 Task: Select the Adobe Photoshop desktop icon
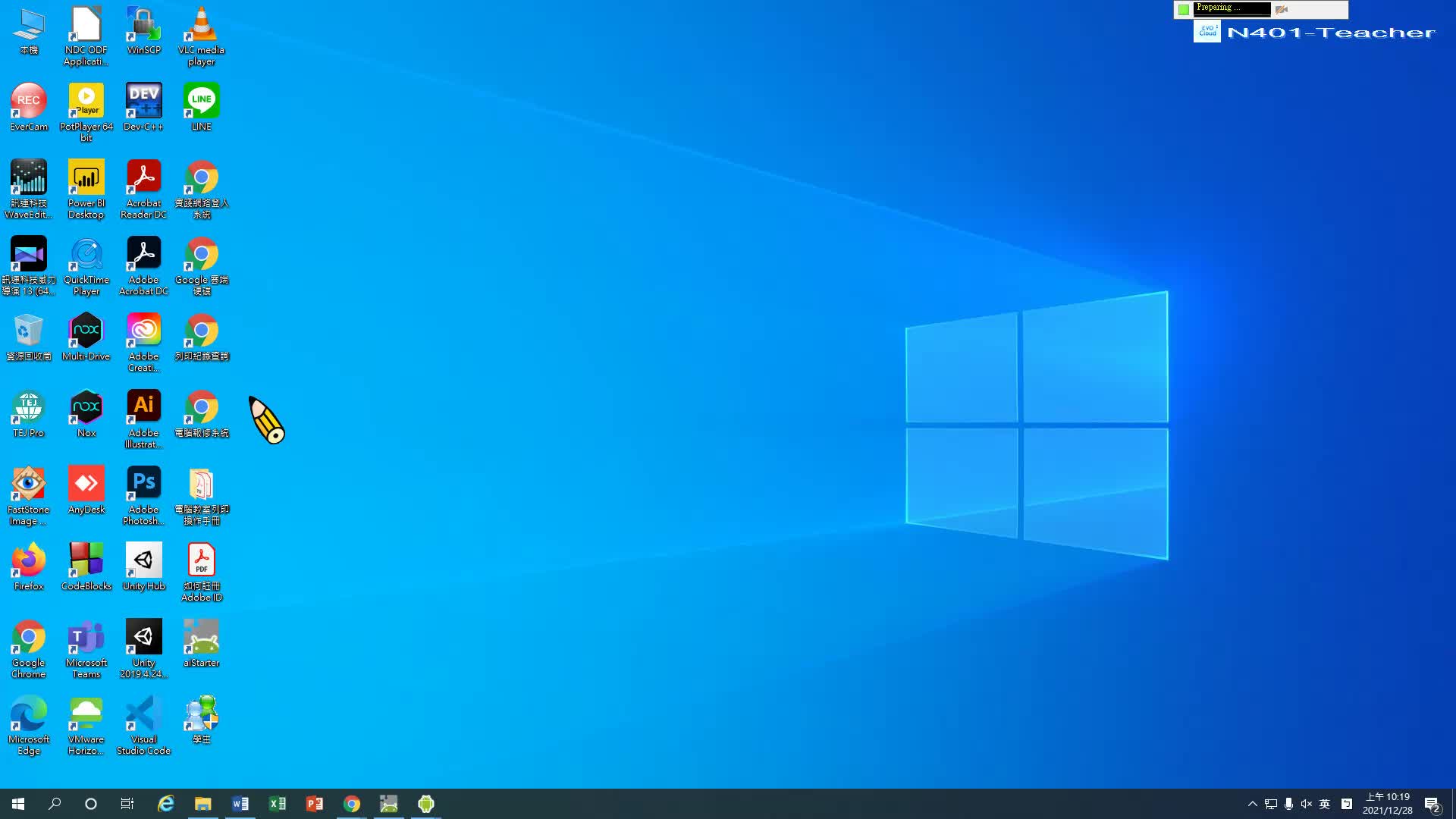coord(143,495)
